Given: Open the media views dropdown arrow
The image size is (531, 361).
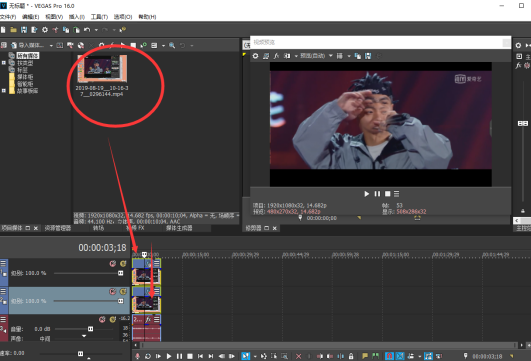Looking at the screenshot, I should [163, 46].
